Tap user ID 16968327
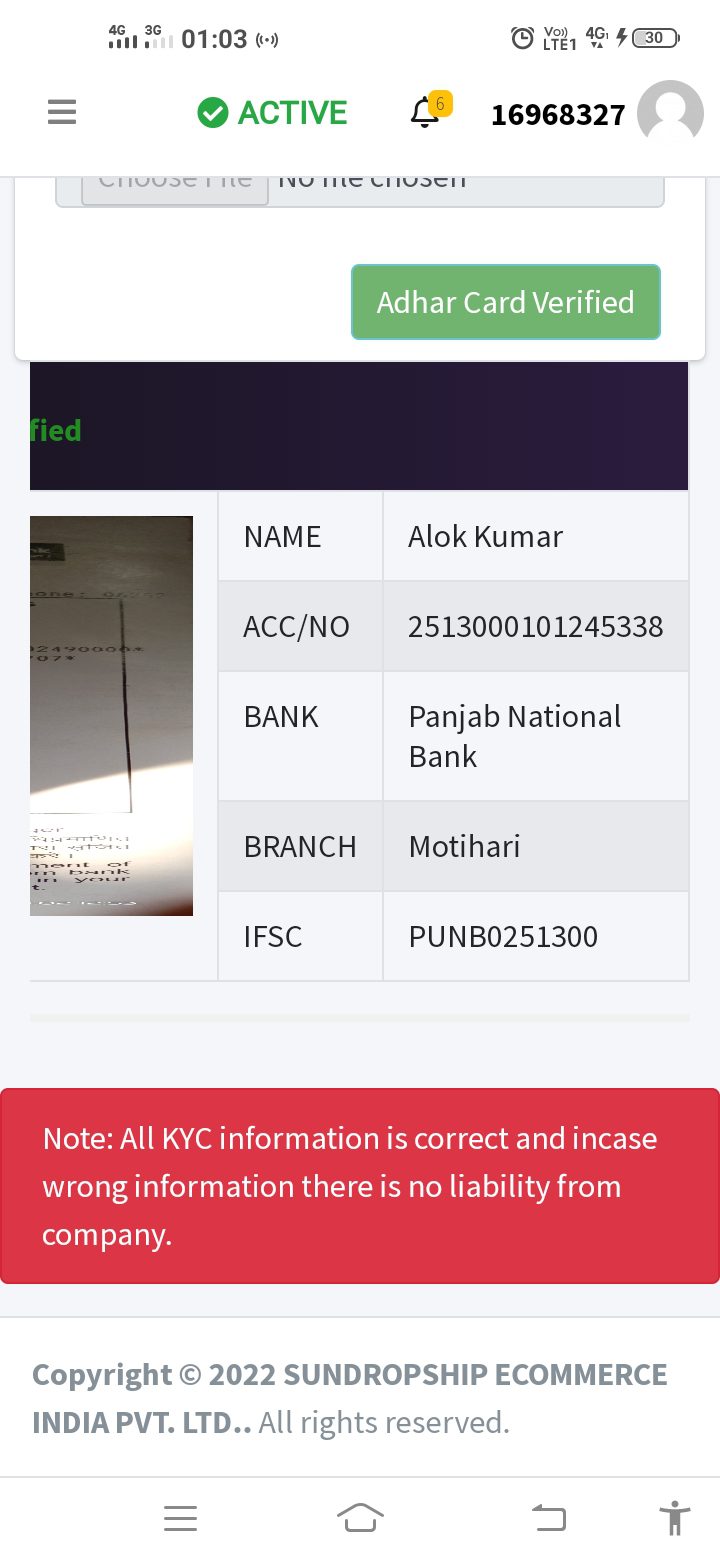Image resolution: width=720 pixels, height=1560 pixels. coord(558,115)
